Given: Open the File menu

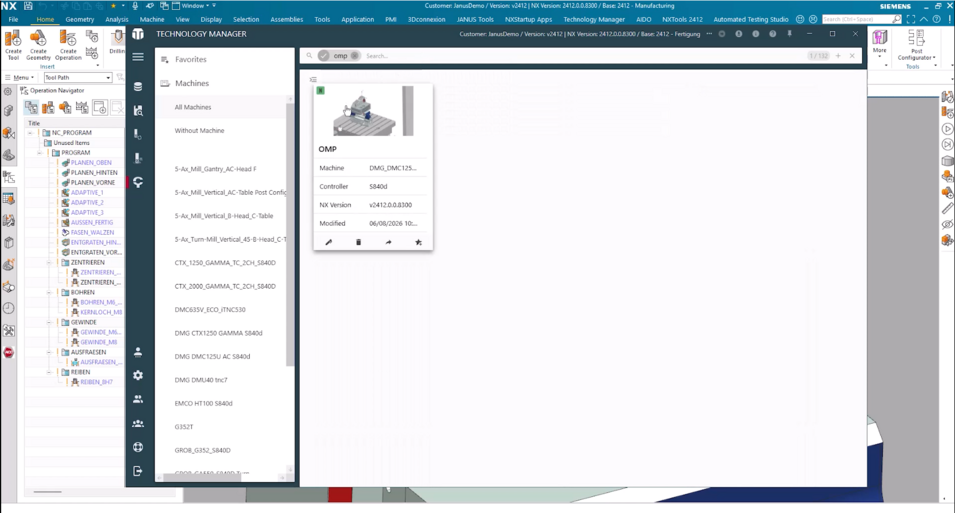Looking at the screenshot, I should 13,19.
